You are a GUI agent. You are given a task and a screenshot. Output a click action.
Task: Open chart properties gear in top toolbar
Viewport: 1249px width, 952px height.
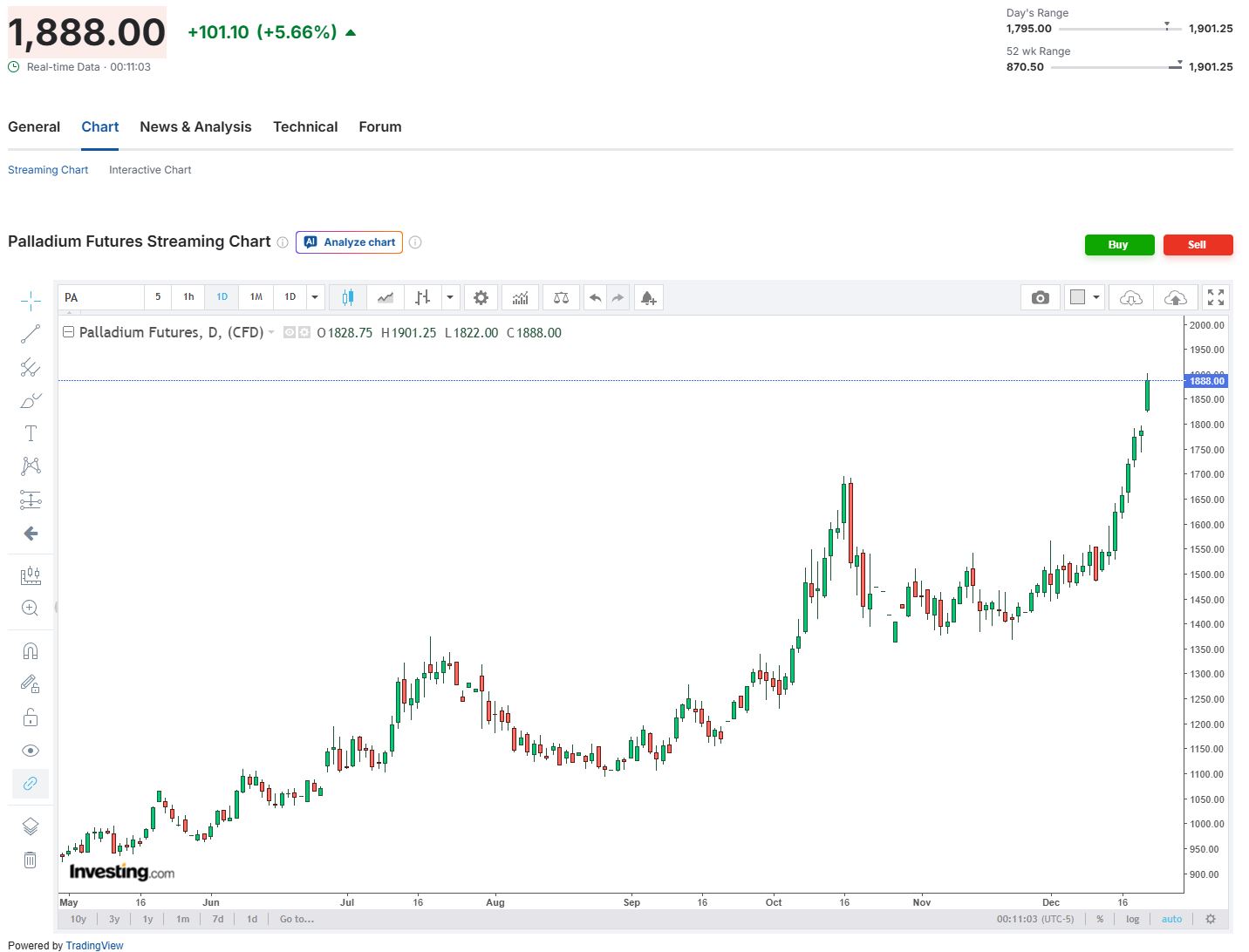pos(481,297)
